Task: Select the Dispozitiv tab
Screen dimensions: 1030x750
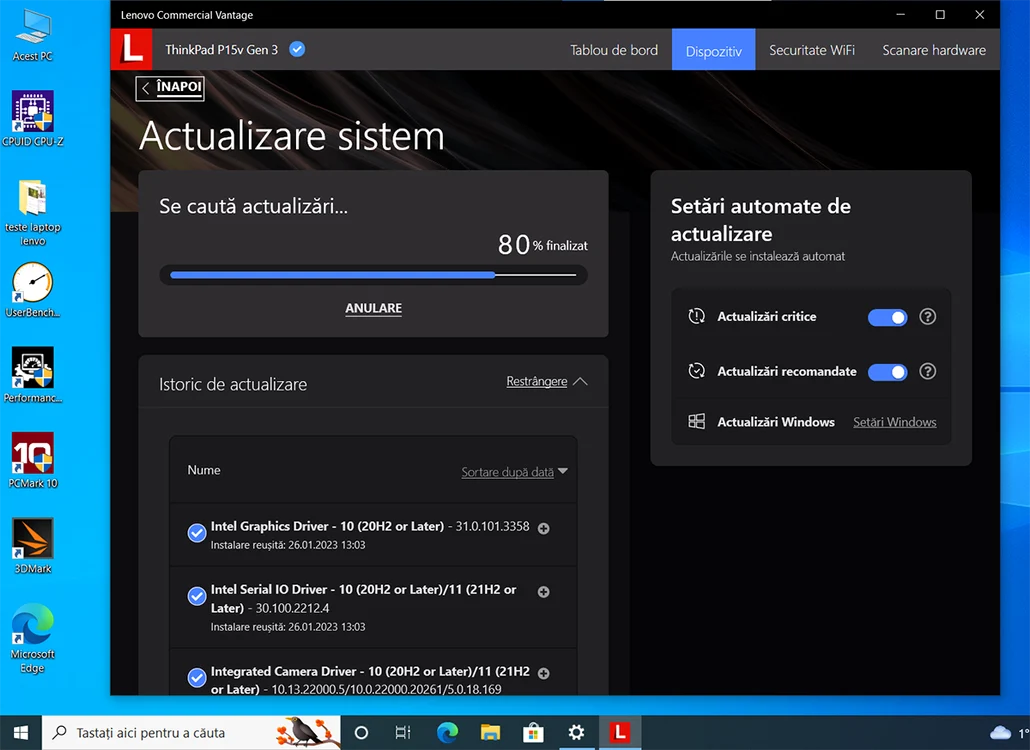Action: [x=713, y=50]
